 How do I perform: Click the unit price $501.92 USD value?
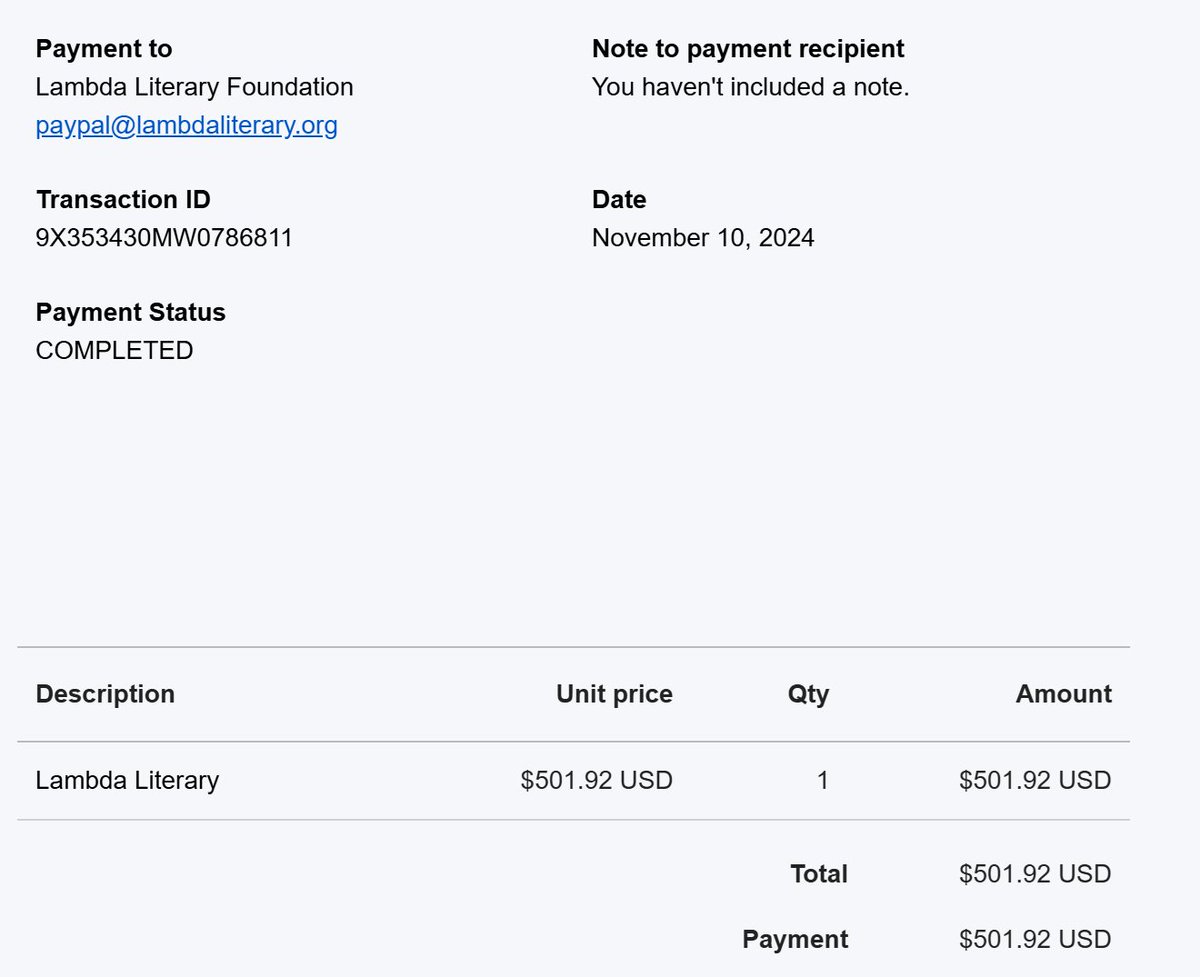click(597, 780)
